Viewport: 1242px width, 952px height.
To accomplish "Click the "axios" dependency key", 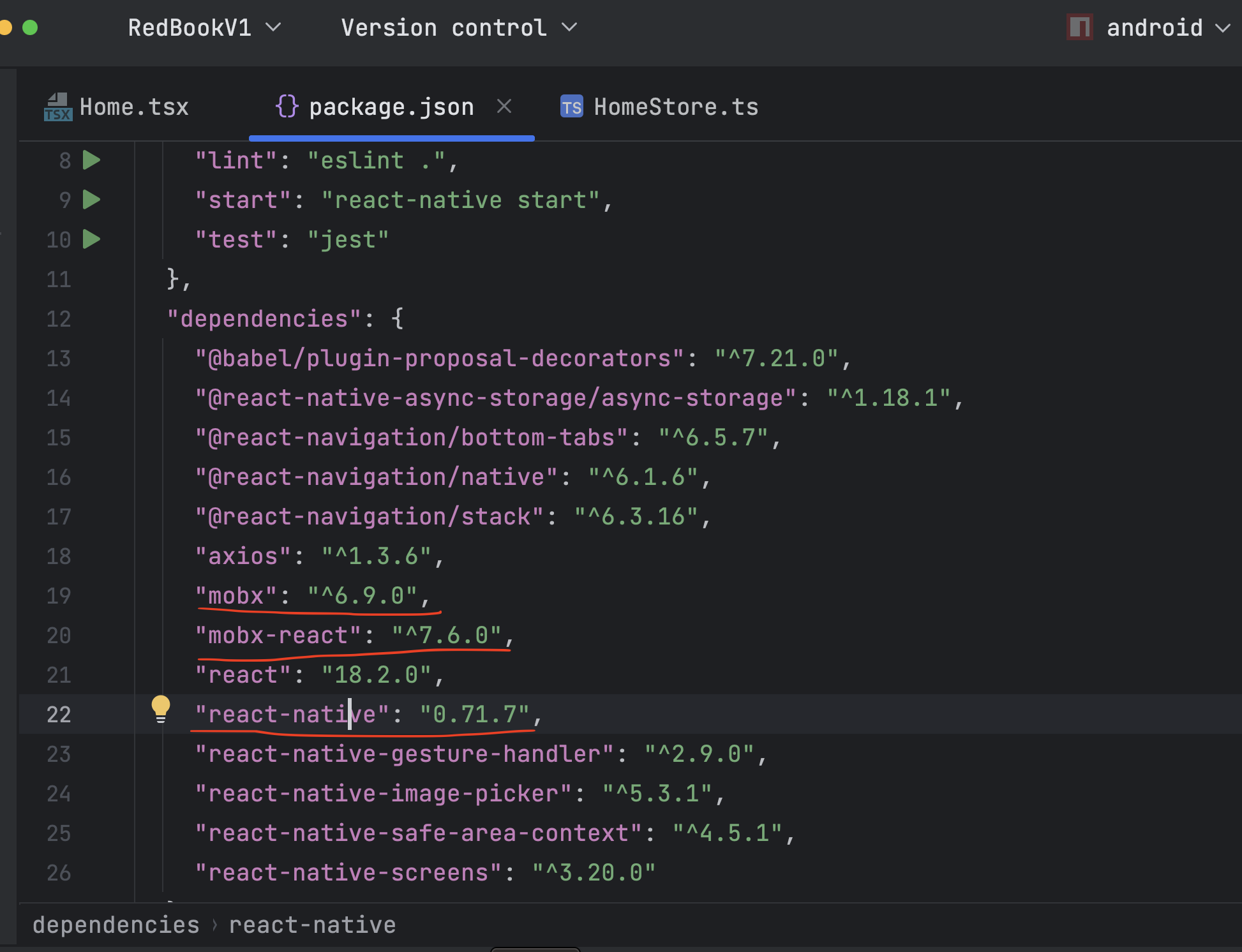I will coord(243,556).
